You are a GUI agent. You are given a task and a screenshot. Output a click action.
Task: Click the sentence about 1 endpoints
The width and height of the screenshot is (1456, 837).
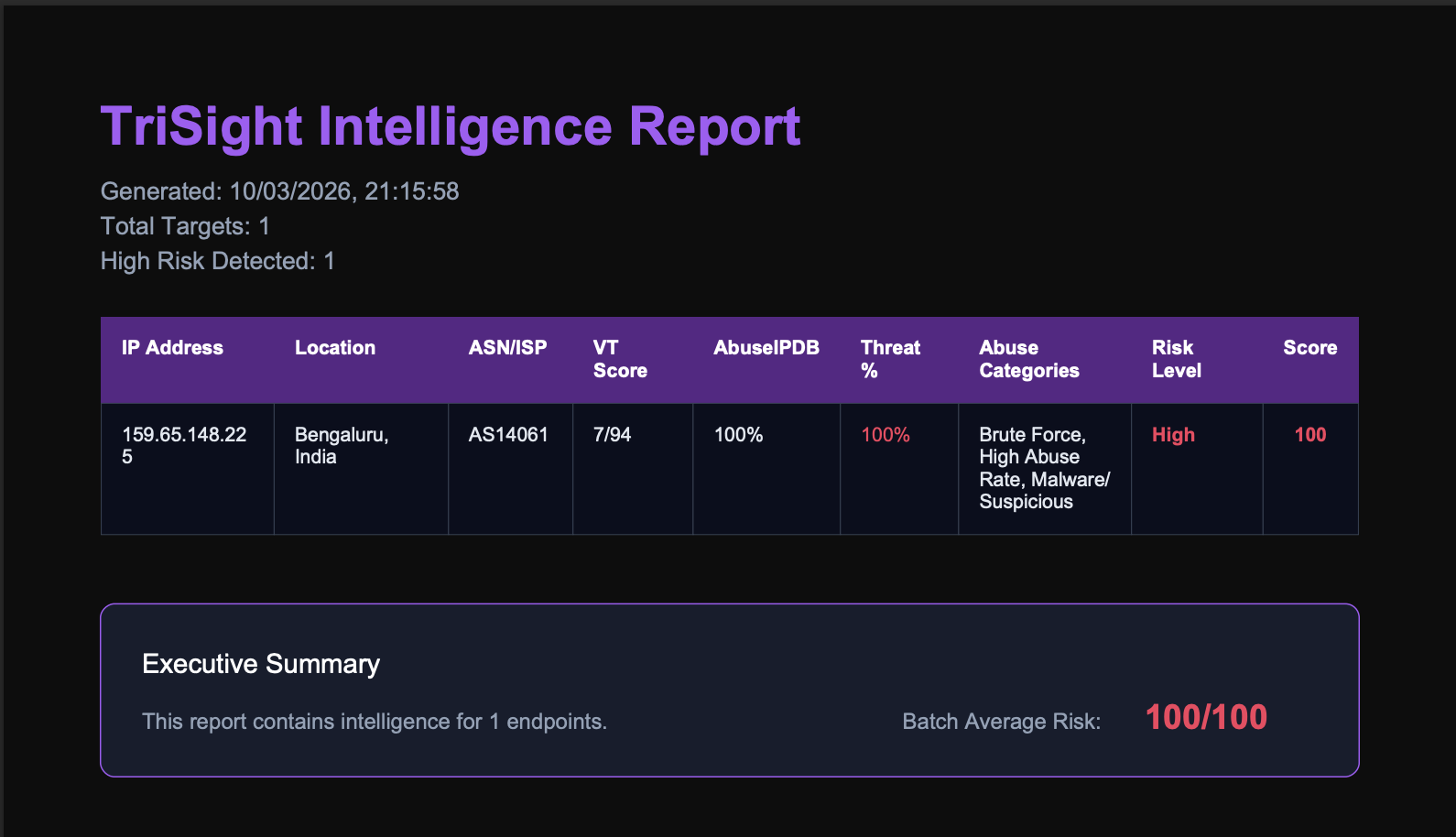[x=375, y=722]
